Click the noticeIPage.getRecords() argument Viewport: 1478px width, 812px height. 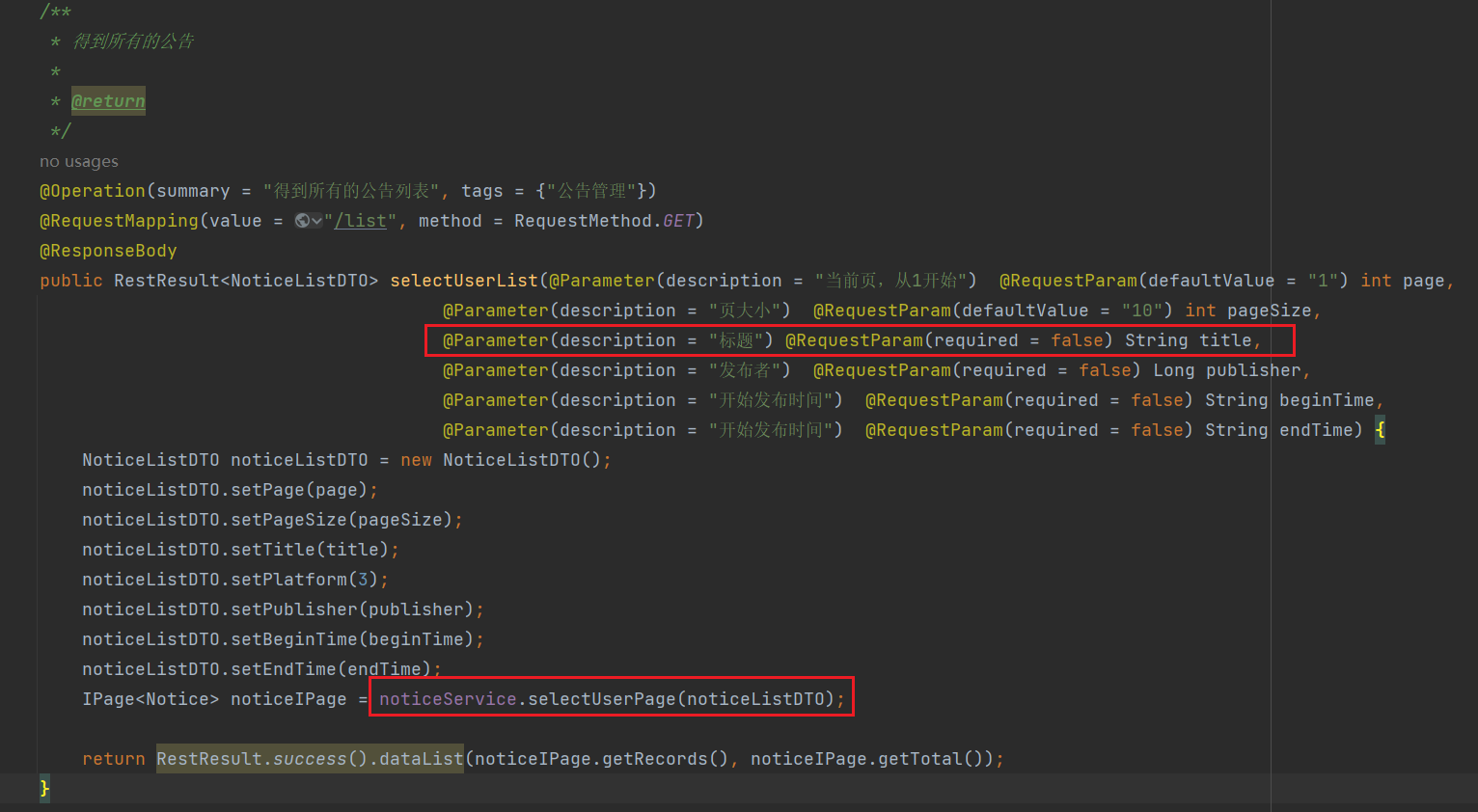[x=601, y=759]
